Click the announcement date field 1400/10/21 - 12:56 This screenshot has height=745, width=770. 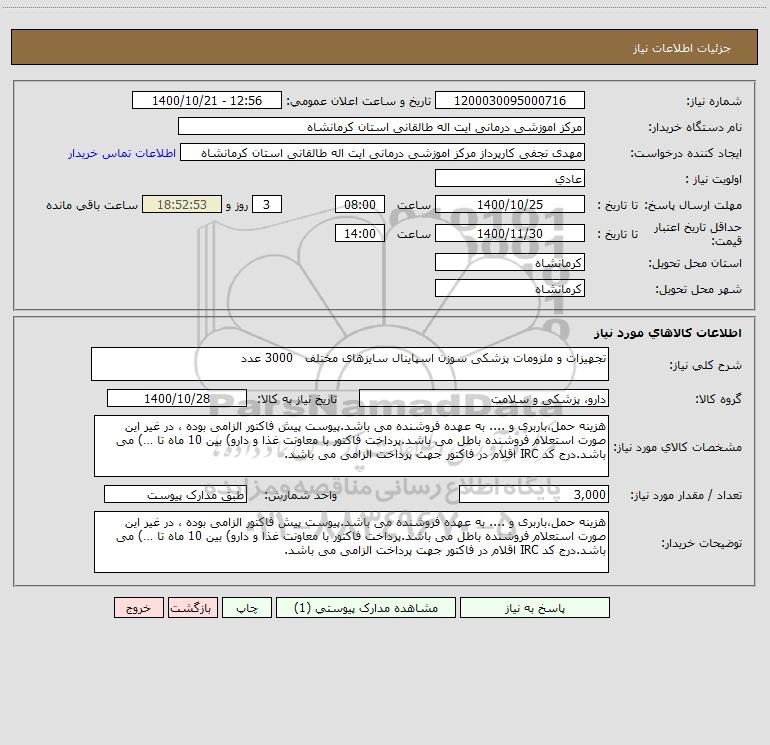coord(207,101)
